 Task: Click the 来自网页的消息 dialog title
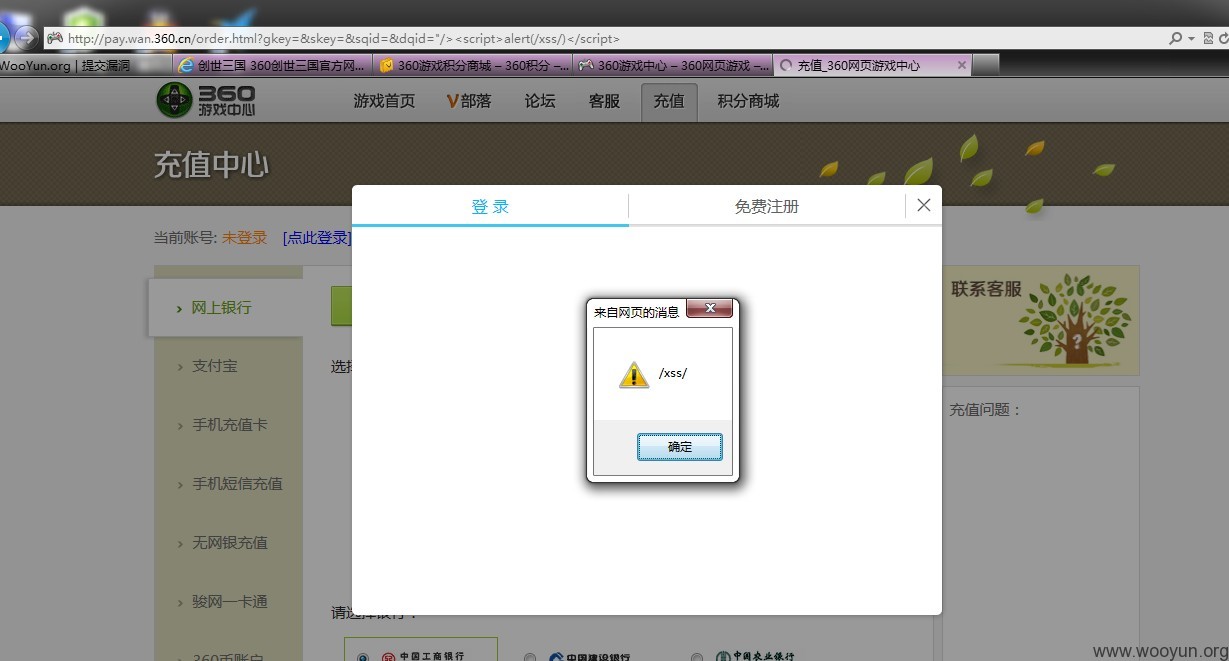[636, 312]
